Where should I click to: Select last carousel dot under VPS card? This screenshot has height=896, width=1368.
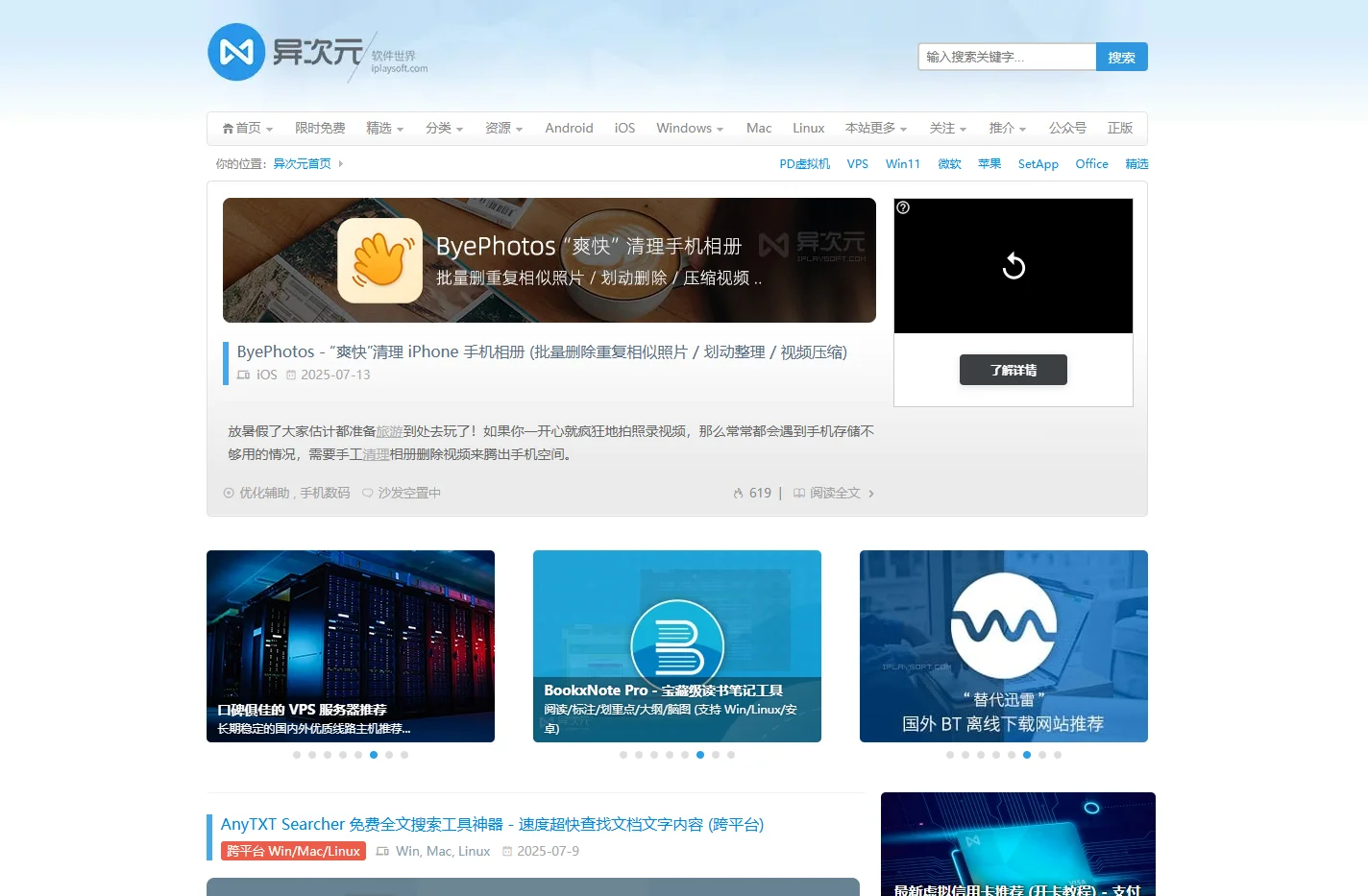[x=404, y=755]
